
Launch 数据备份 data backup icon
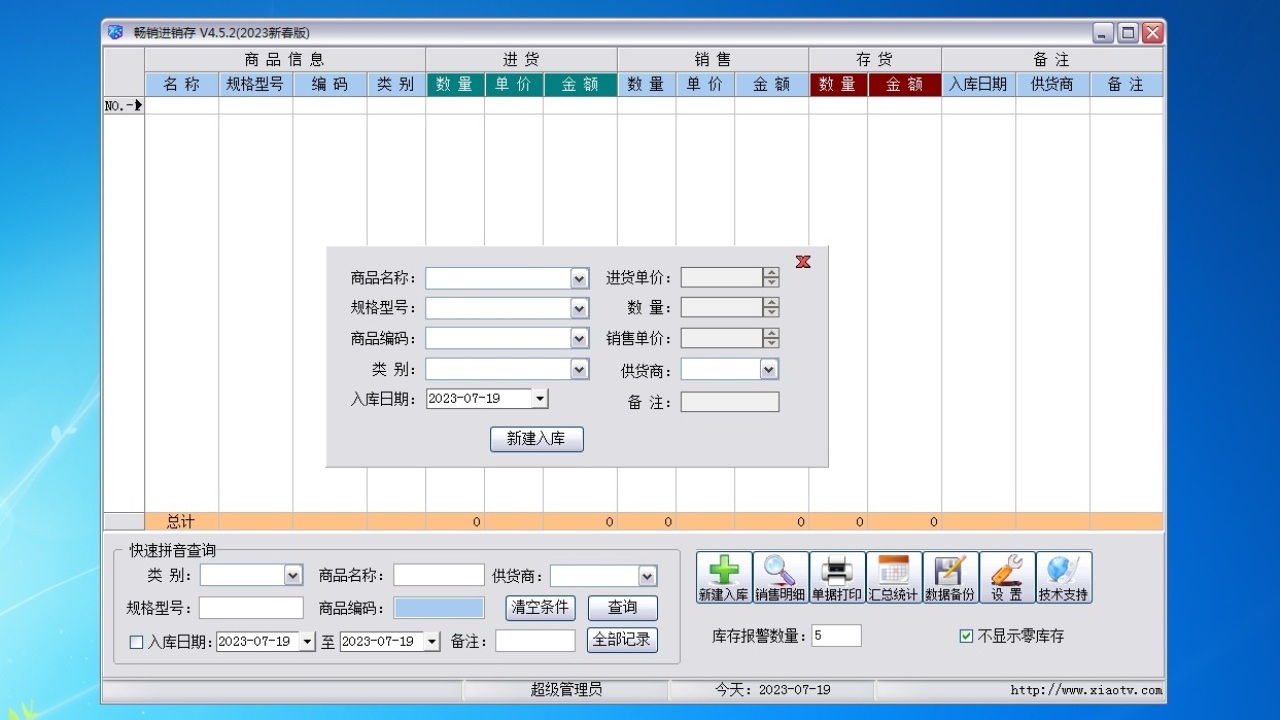click(x=949, y=576)
